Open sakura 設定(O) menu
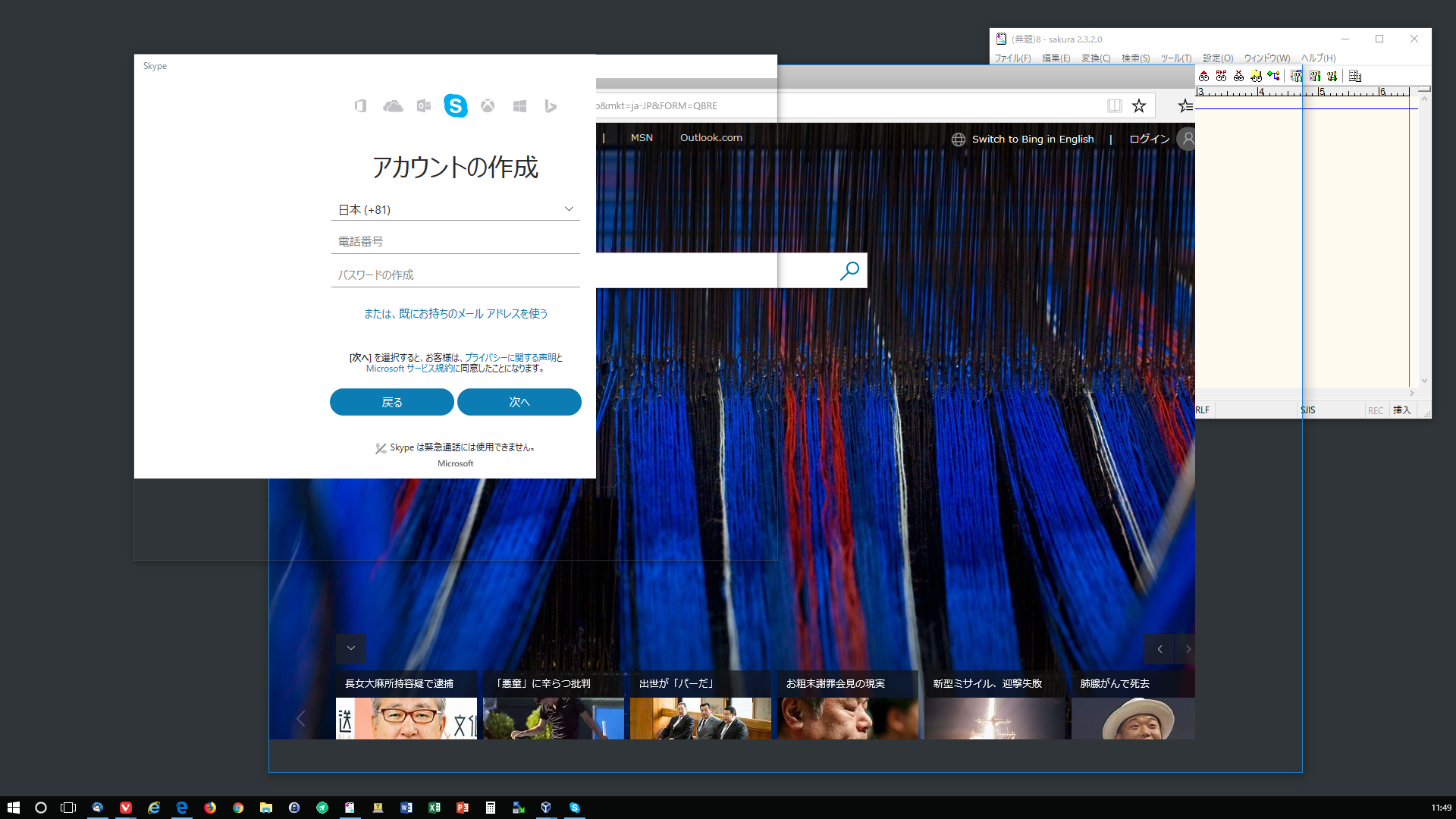Viewport: 1456px width, 819px height. [x=1218, y=58]
